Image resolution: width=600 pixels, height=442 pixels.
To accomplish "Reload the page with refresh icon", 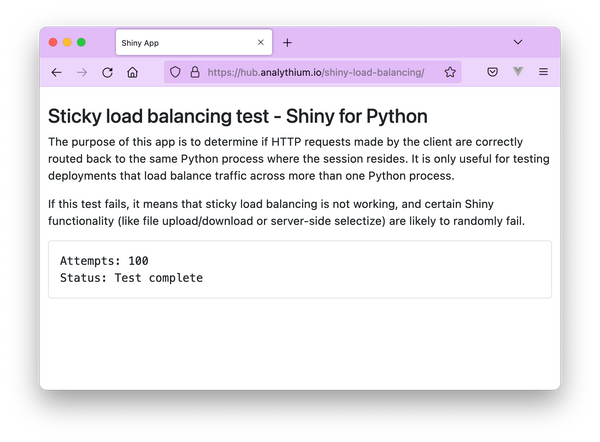I will (x=107, y=72).
